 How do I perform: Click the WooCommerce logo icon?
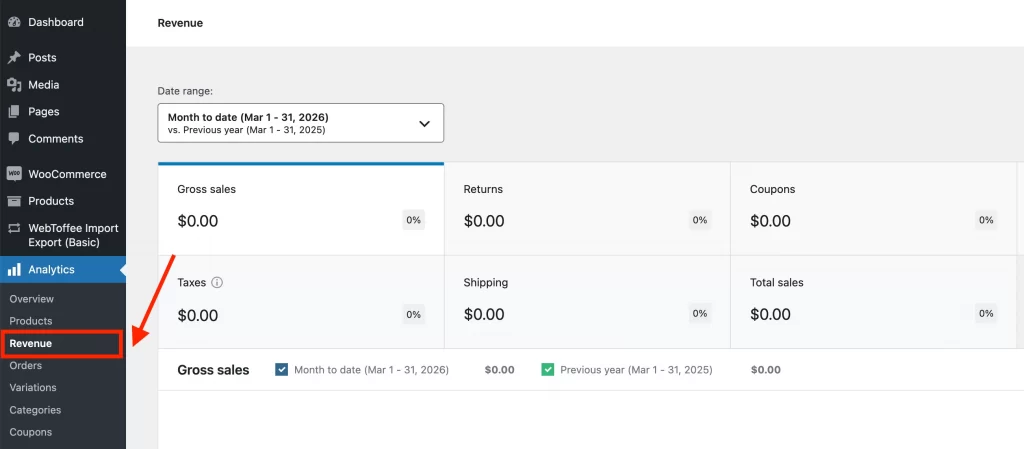14,174
